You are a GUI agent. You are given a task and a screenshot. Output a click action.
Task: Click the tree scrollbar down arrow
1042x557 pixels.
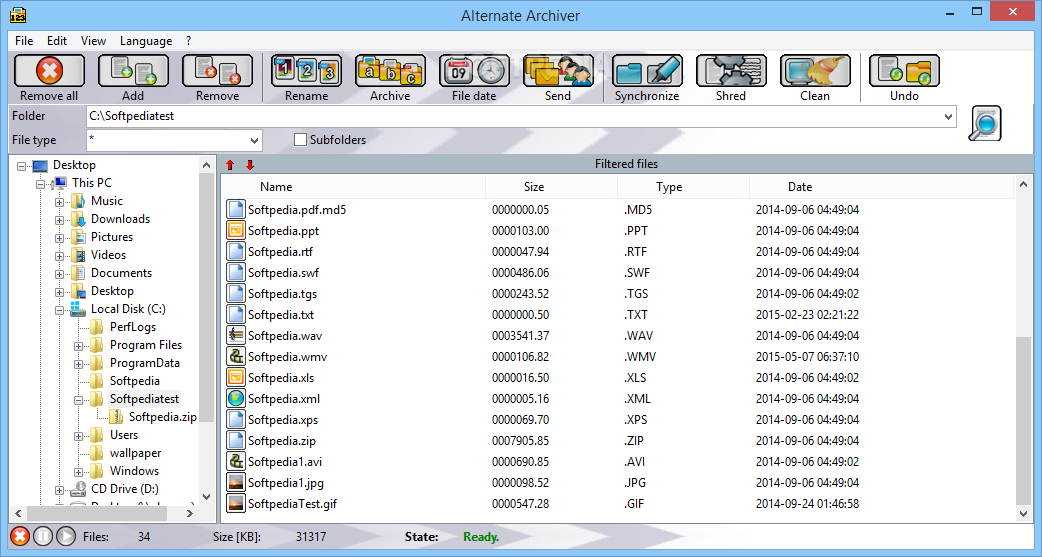(x=206, y=497)
